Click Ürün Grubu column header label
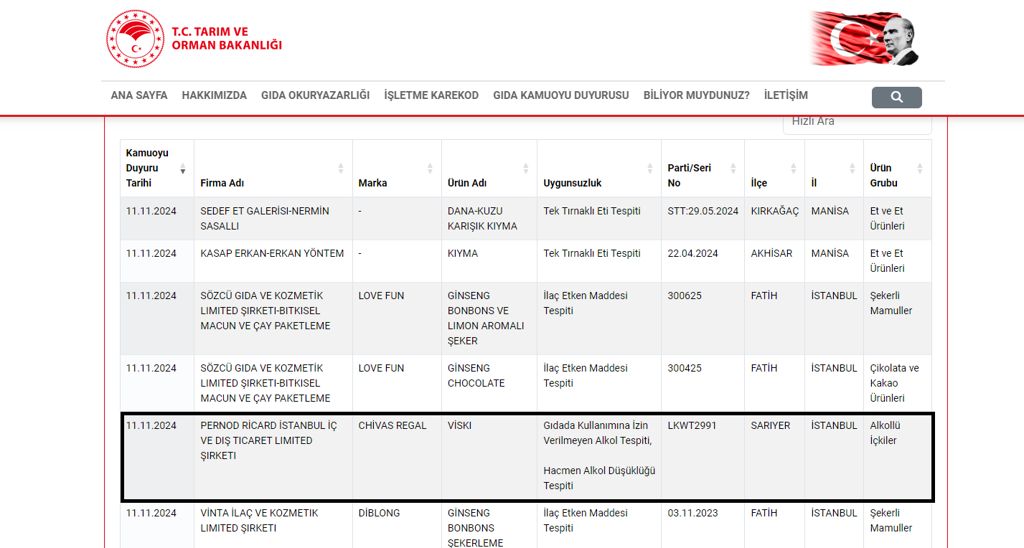 [884, 176]
